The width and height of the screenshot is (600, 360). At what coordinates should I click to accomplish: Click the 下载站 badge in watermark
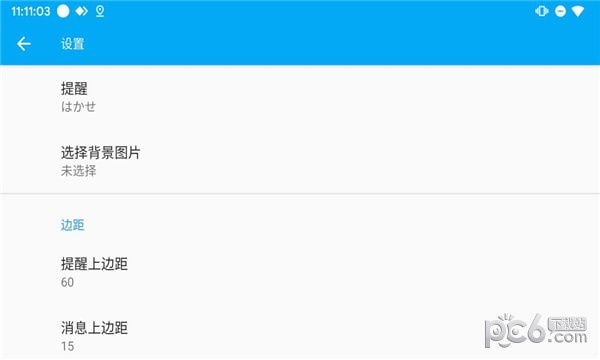pos(568,324)
